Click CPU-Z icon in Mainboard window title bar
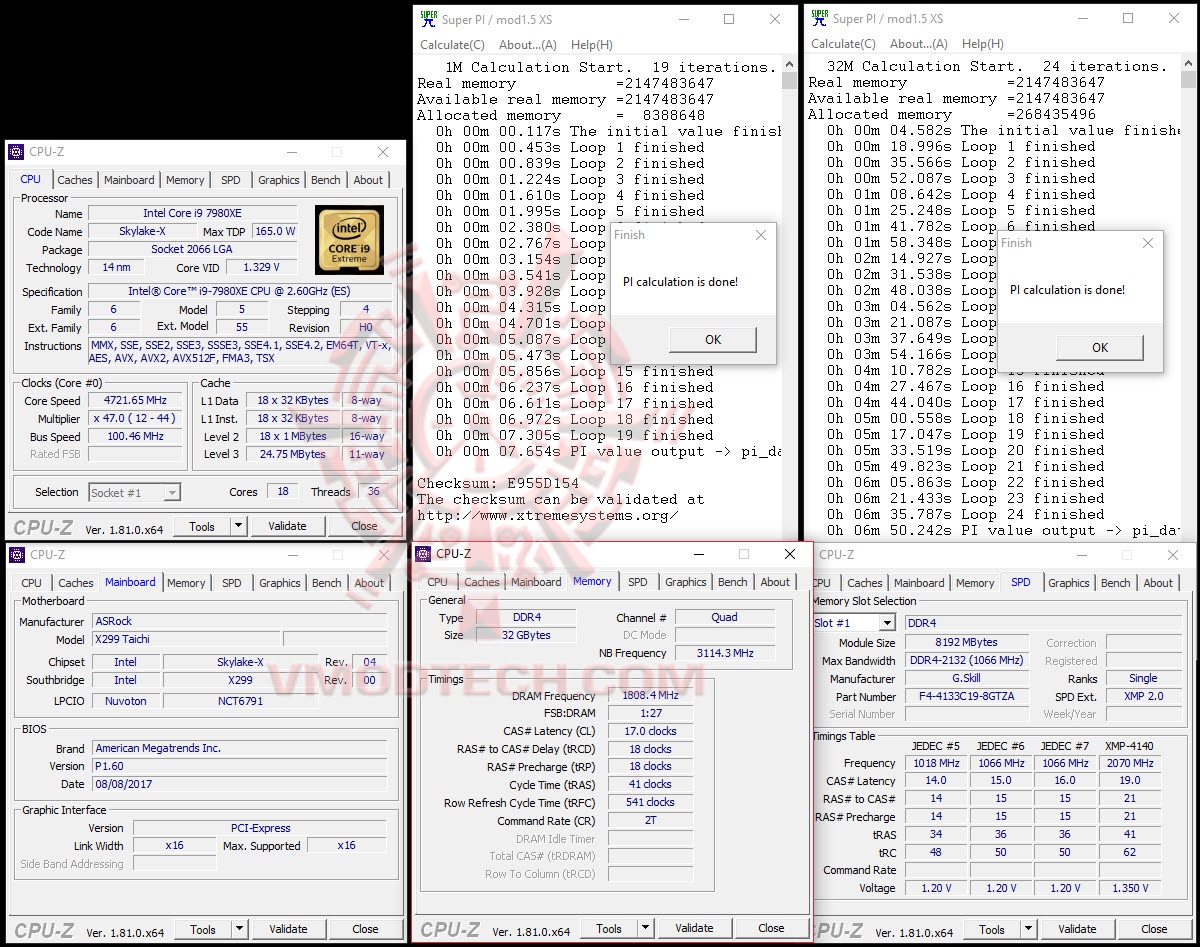 [17, 554]
